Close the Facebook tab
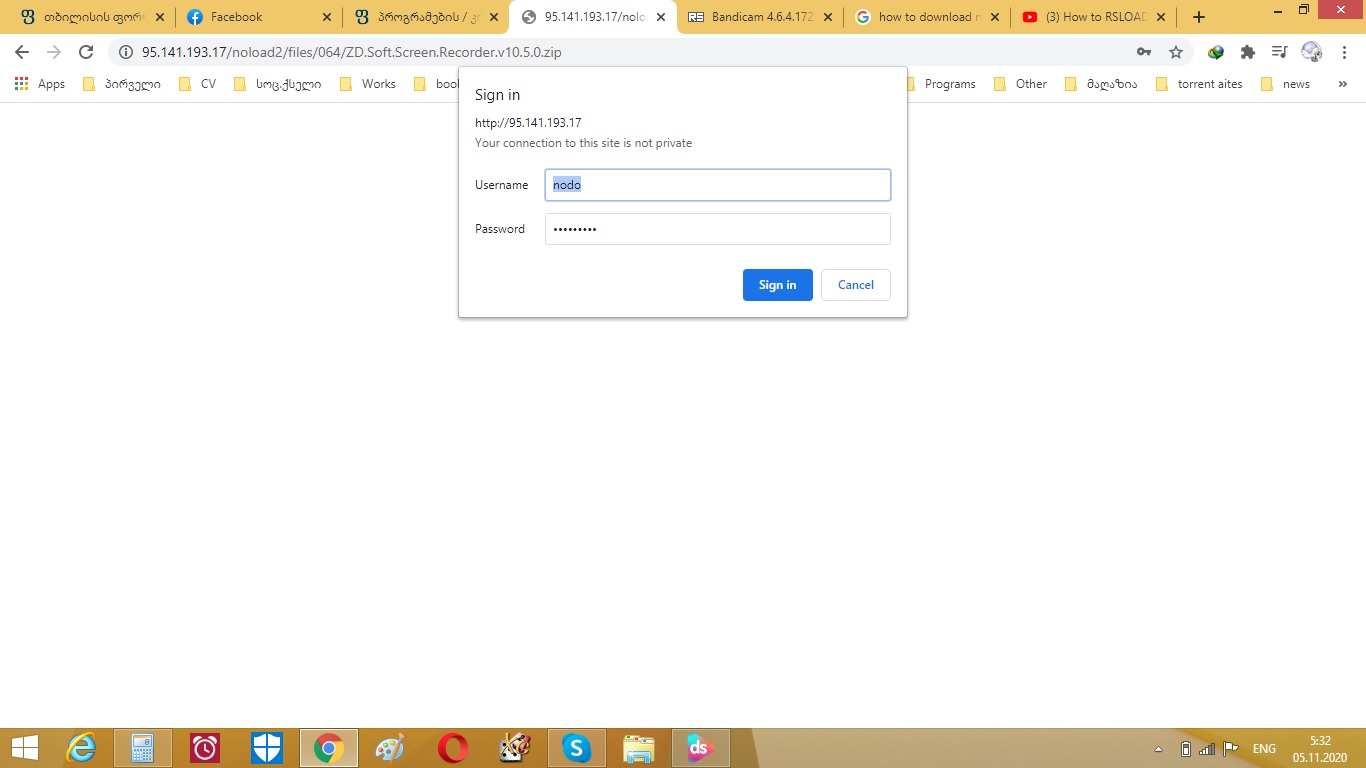1366x768 pixels. (x=326, y=17)
